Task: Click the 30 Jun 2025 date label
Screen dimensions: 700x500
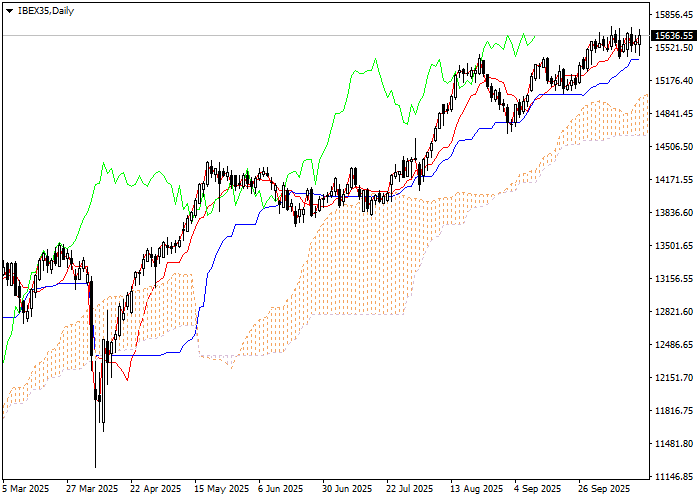Action: (345, 489)
